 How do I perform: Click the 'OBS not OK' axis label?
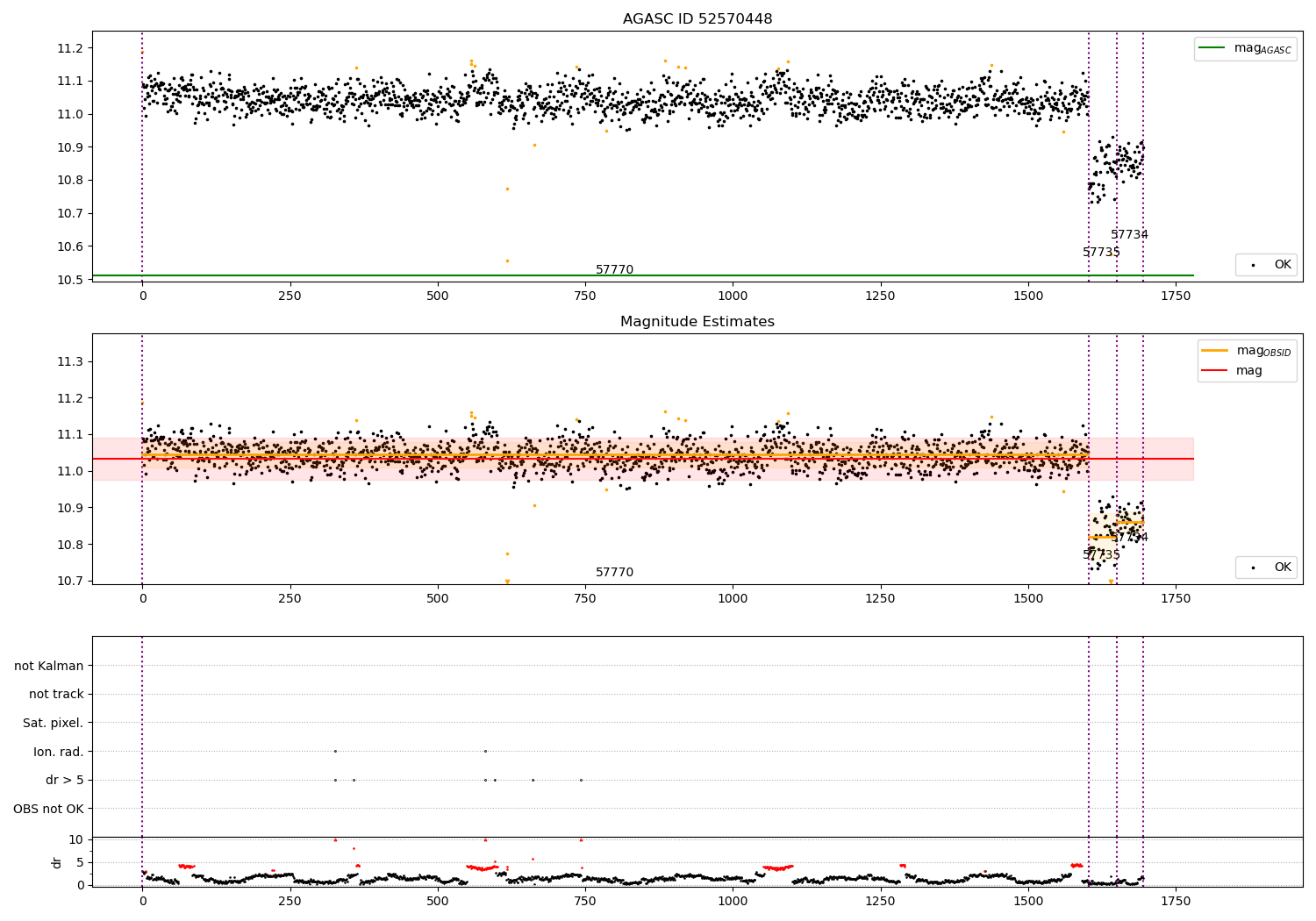[49, 809]
